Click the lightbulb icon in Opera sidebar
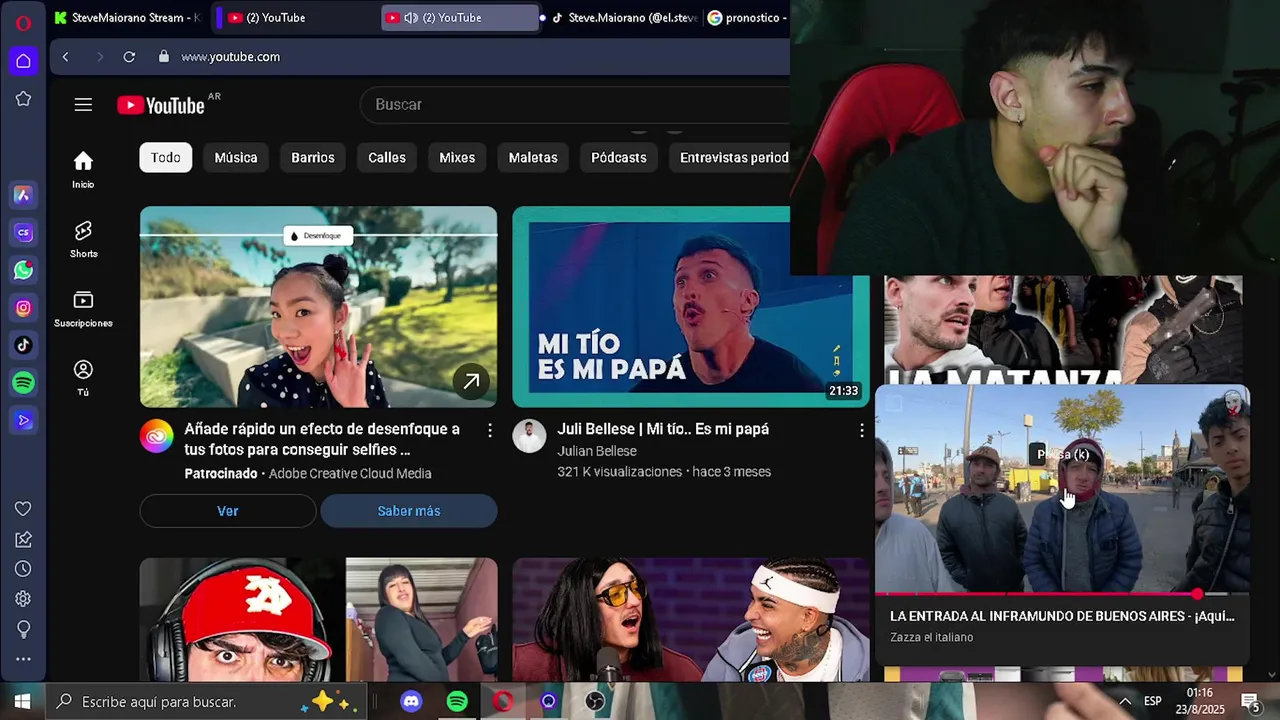The width and height of the screenshot is (1280, 720). coord(23,629)
